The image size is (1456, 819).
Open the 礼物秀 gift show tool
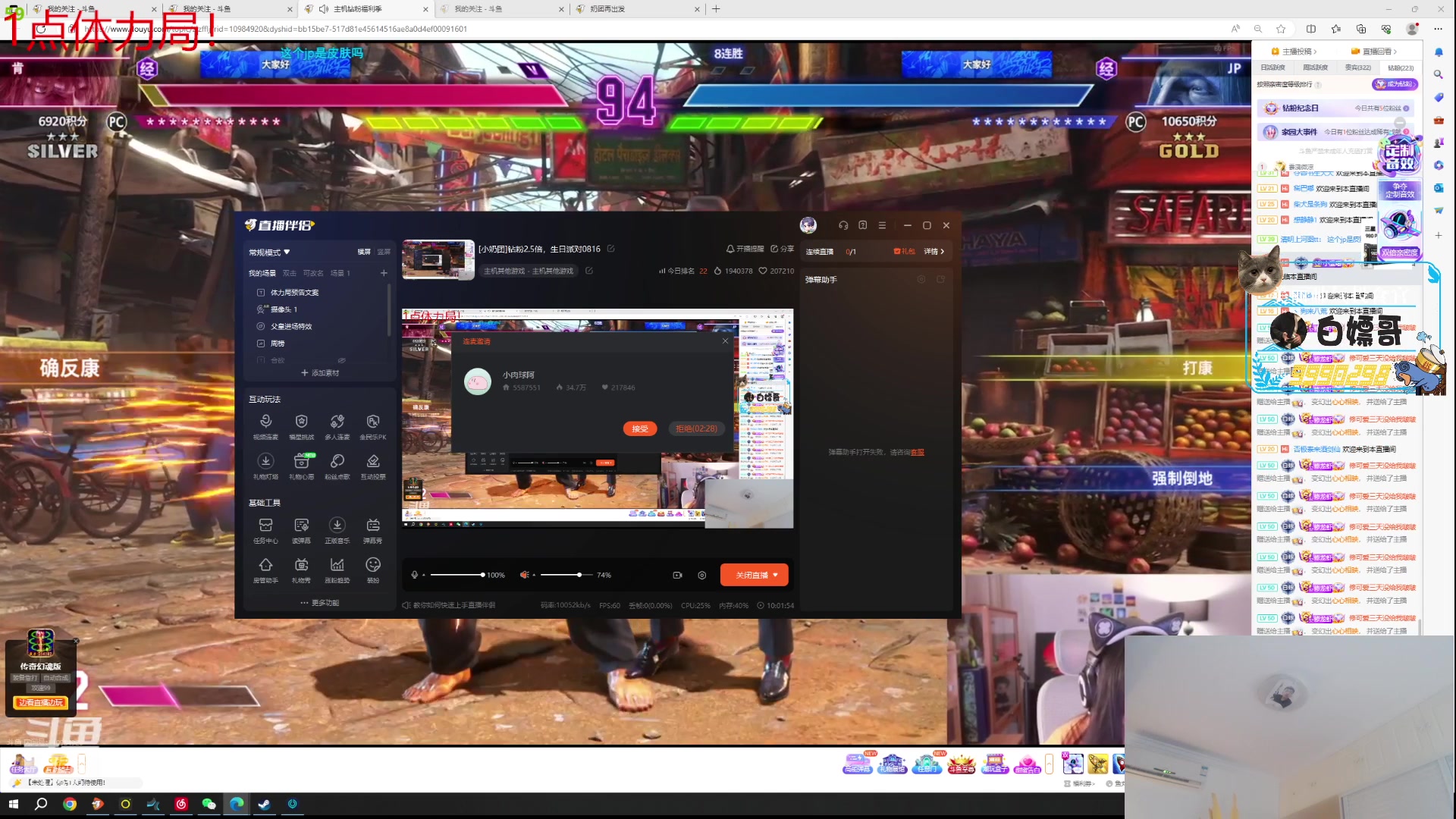(301, 570)
